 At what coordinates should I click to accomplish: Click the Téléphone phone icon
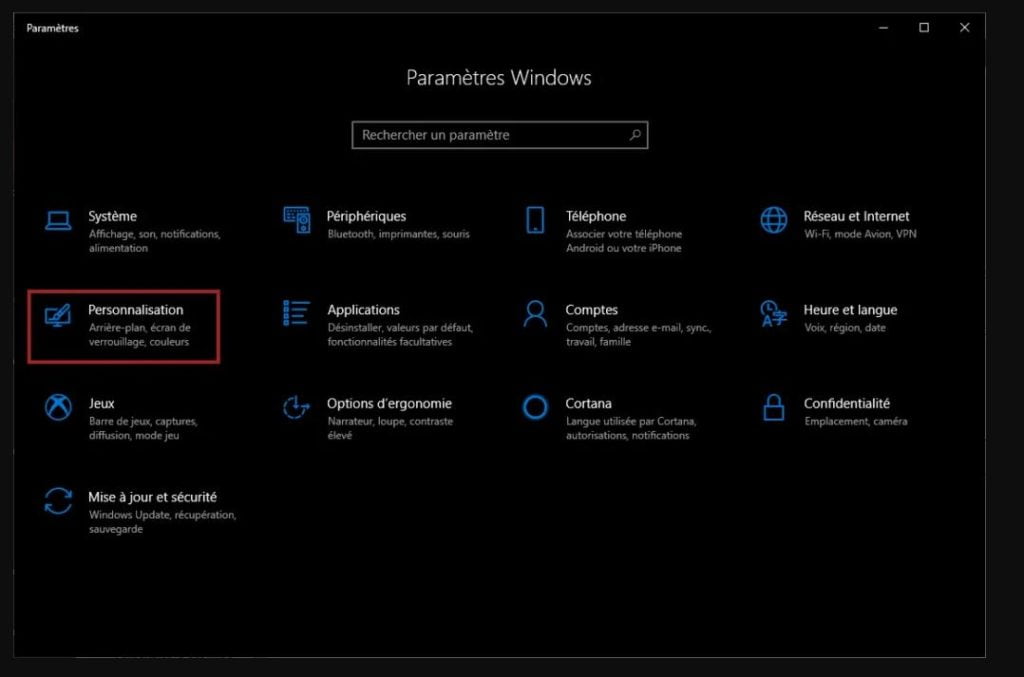click(x=535, y=220)
